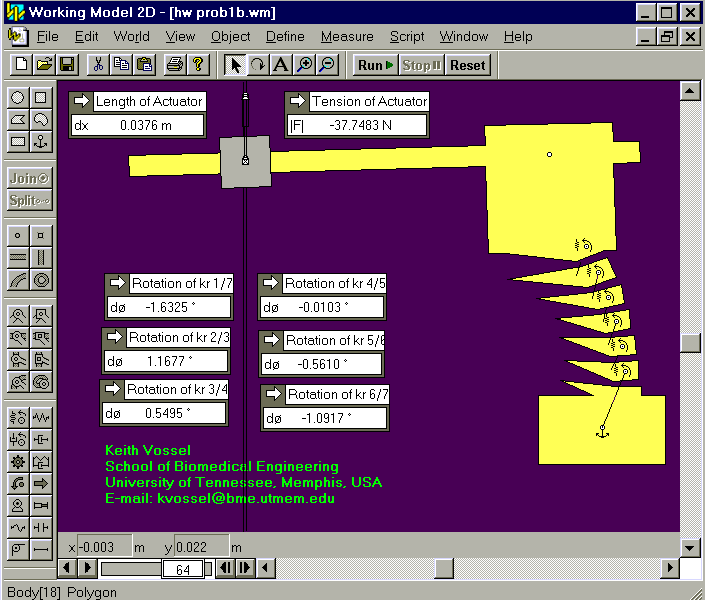Click the Join button
Viewport: 705px width, 600px height.
click(x=30, y=178)
